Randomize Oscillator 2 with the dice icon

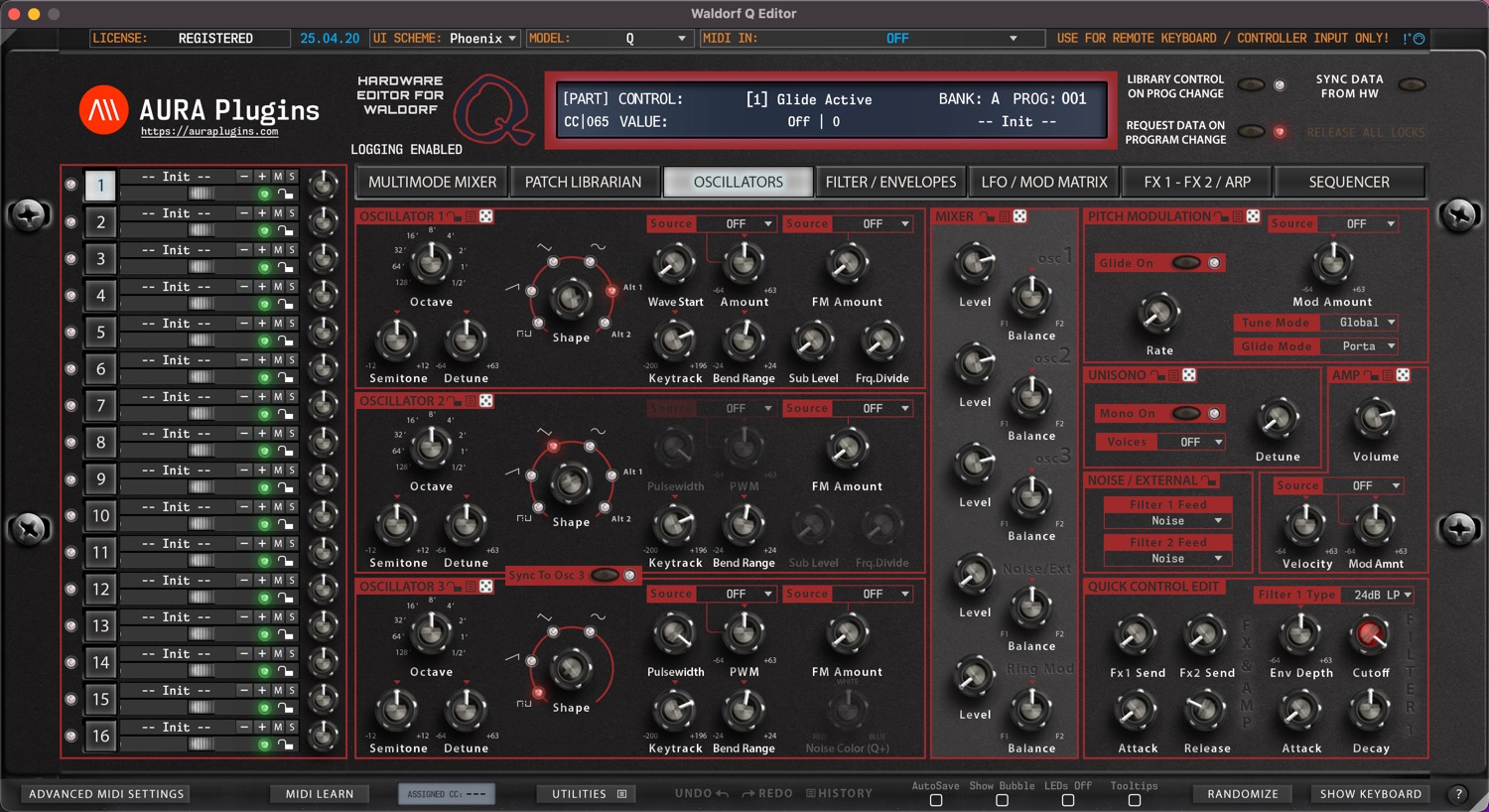click(x=486, y=401)
